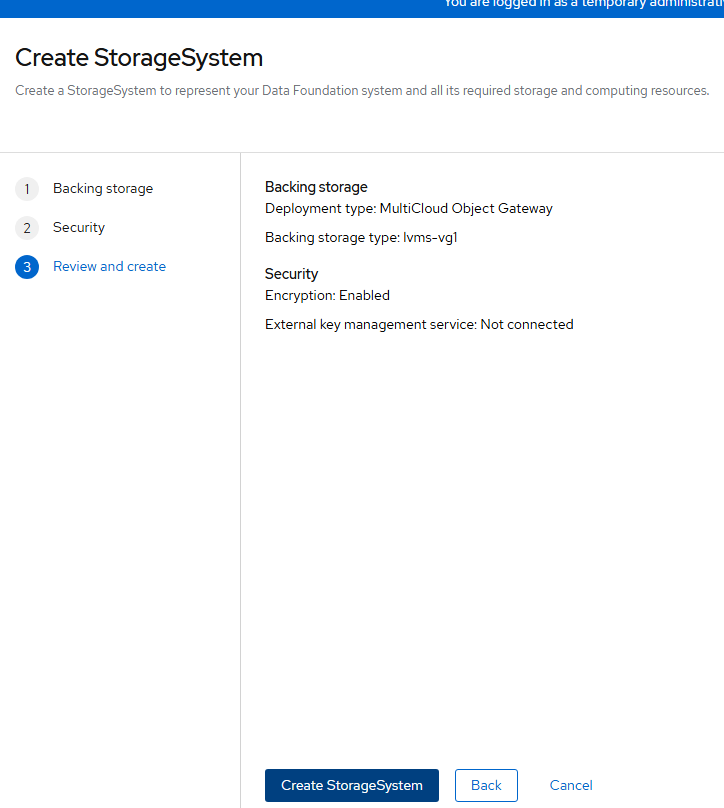Click the StorageSystem description paragraph
This screenshot has width=724, height=808.
click(362, 90)
